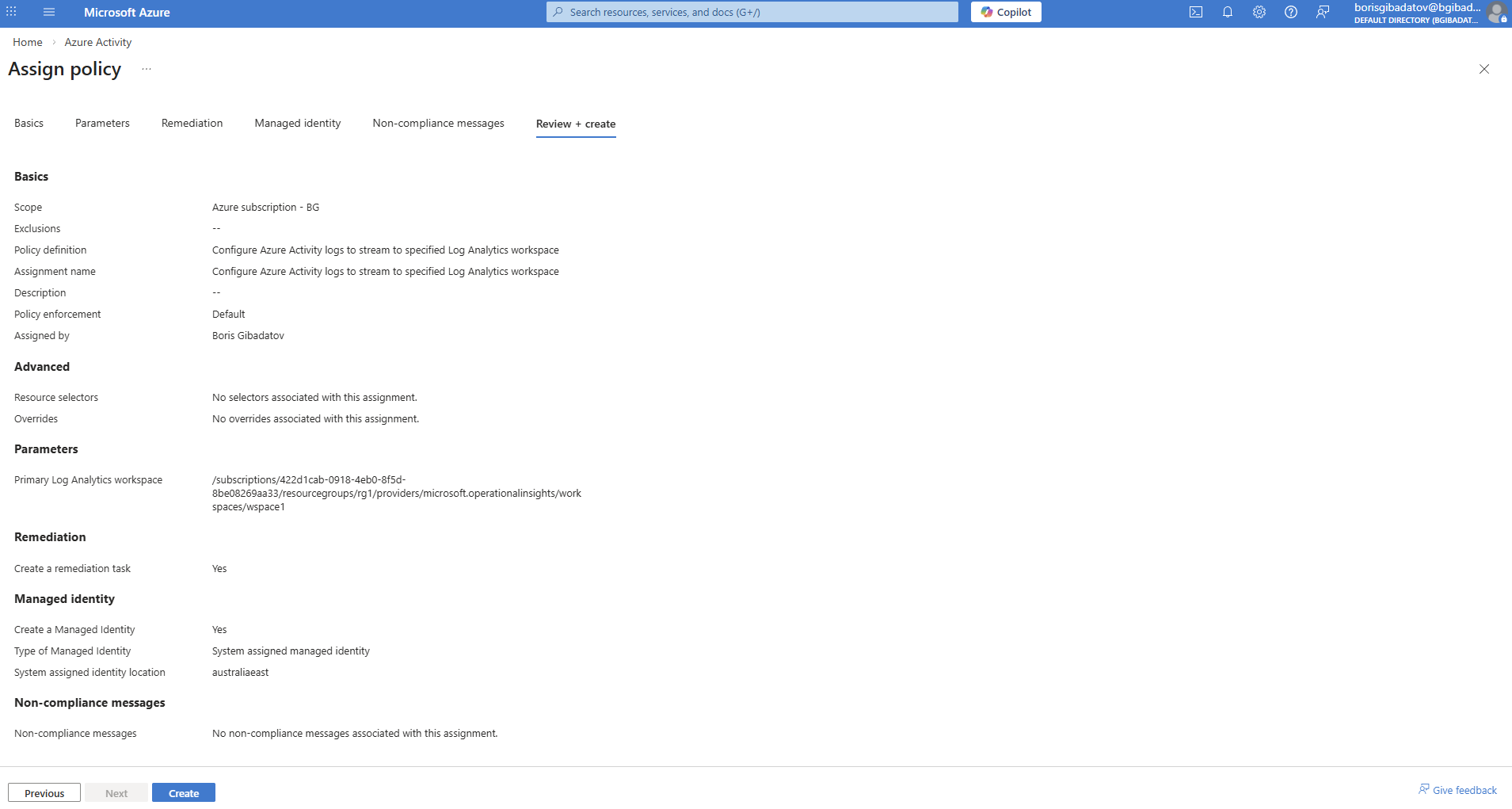The image size is (1512, 809).
Task: Navigate to Home breadcrumb link
Action: tap(28, 42)
